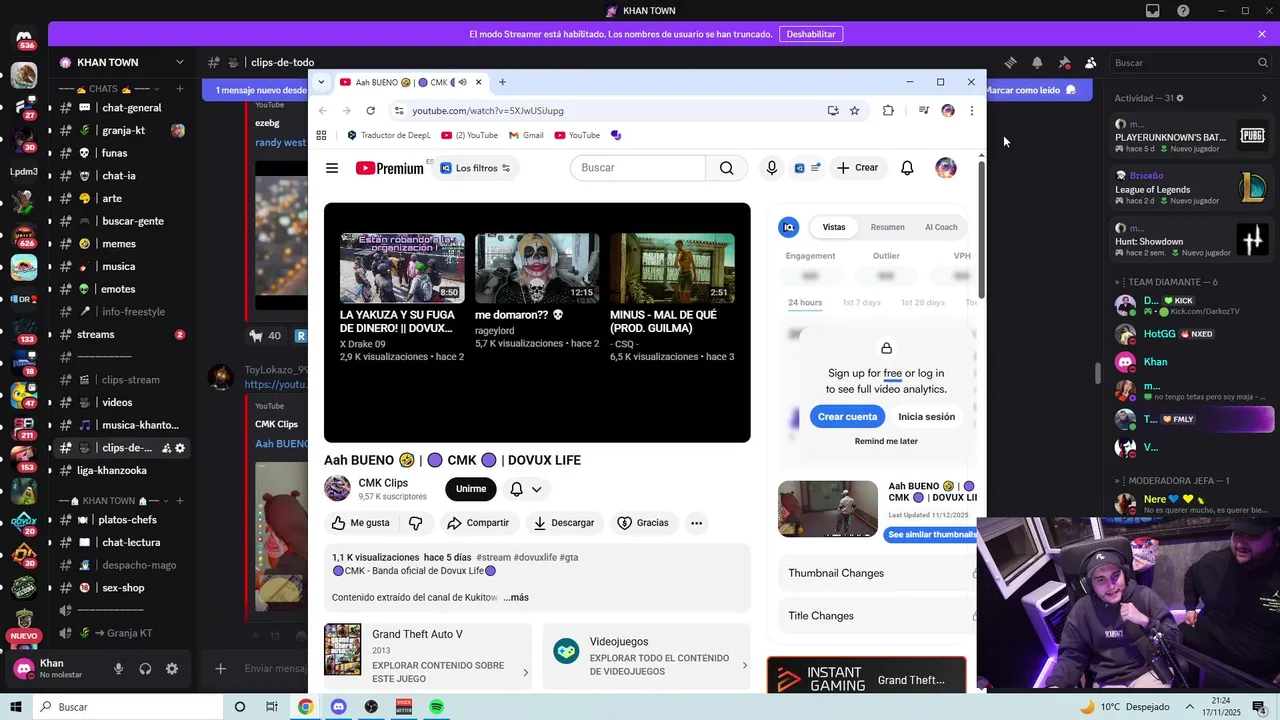Screen dimensions: 1280x720
Task: Open Grand Theft Auto V game card
Action: [428, 656]
